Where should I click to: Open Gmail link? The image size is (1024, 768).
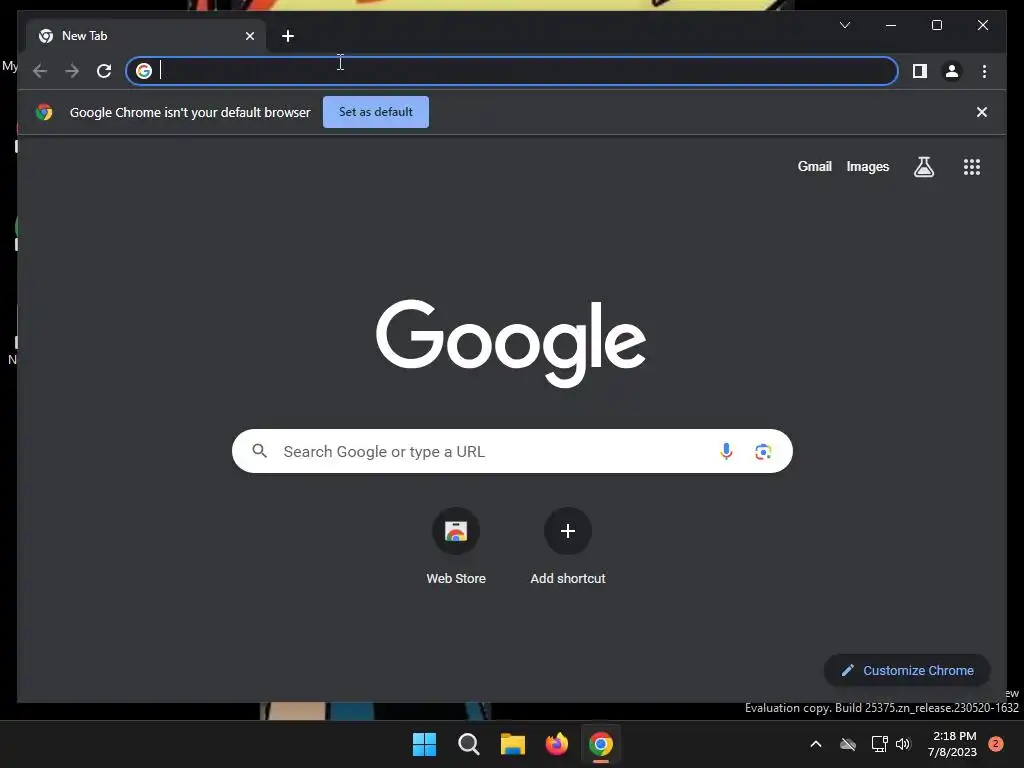pyautogui.click(x=814, y=167)
